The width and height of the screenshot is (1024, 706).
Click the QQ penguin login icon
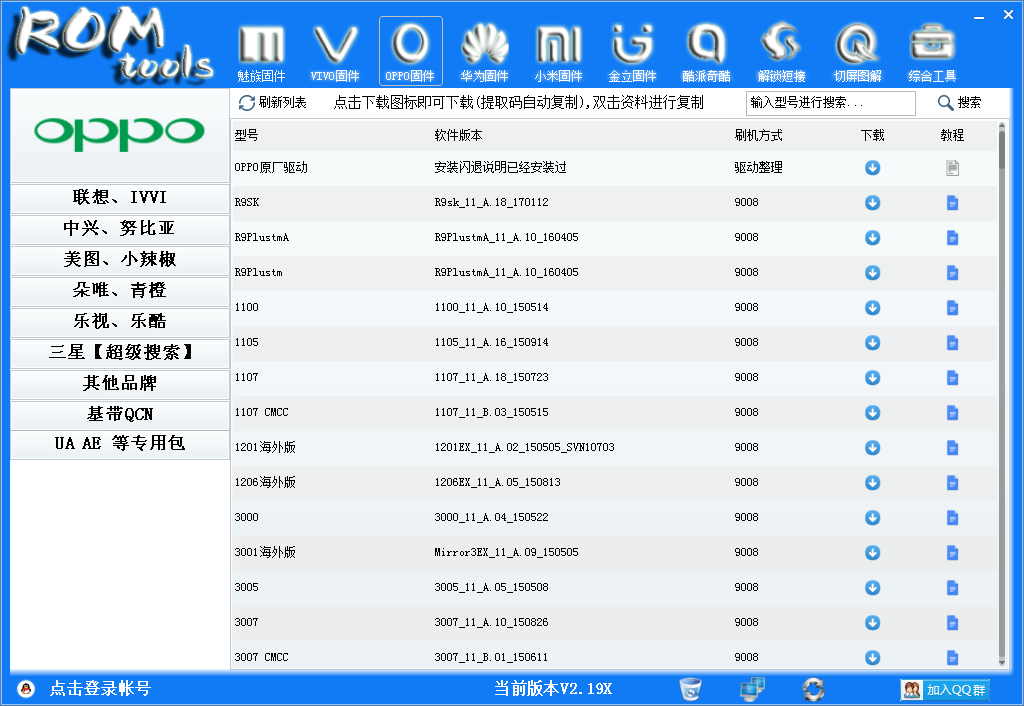click(26, 688)
